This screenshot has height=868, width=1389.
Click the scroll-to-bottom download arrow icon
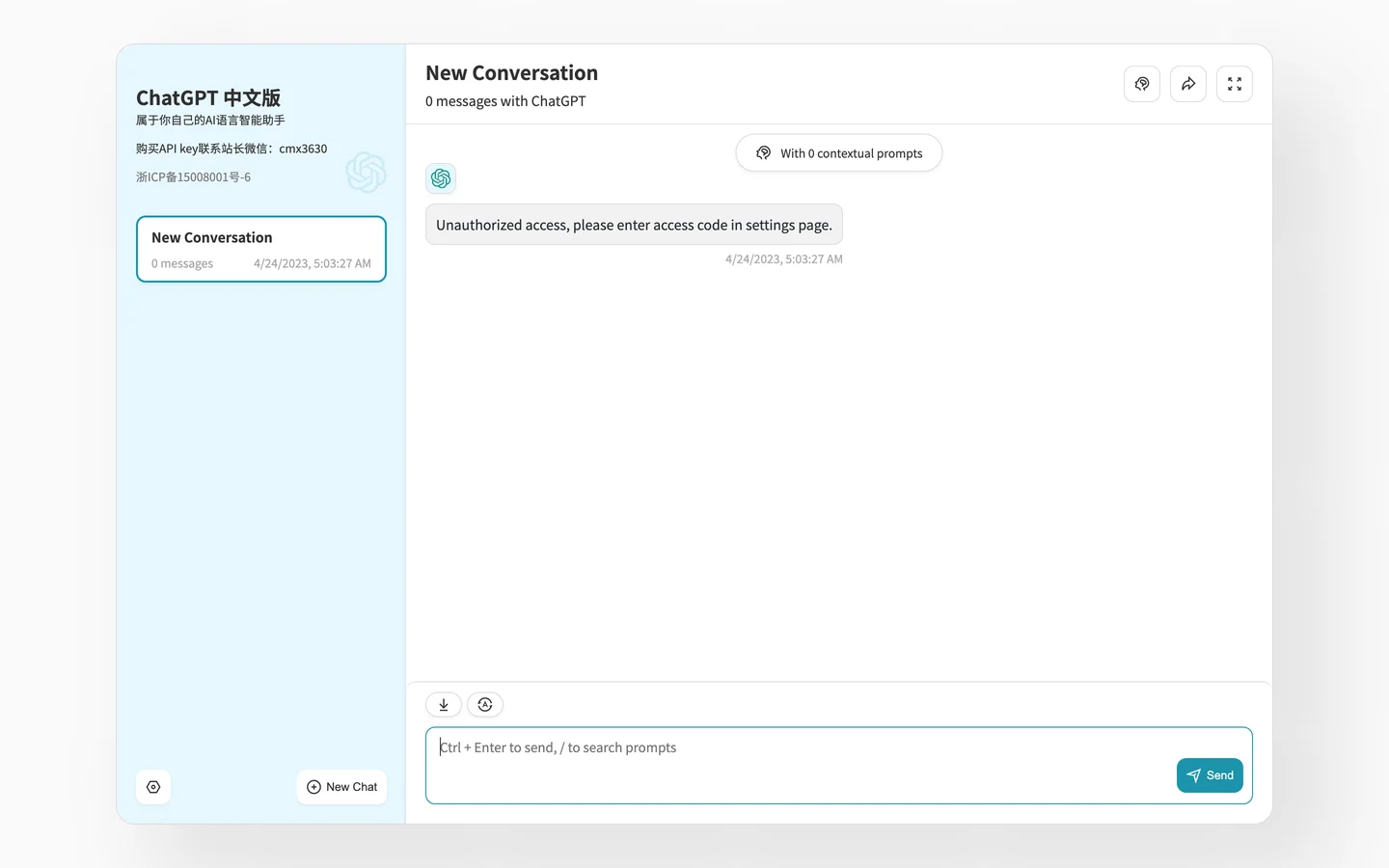click(444, 705)
